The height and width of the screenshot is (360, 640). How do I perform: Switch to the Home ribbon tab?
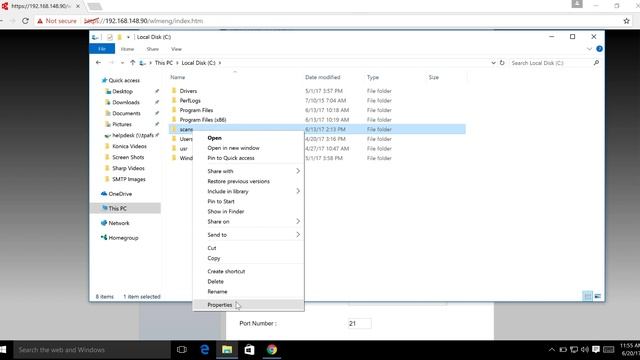pyautogui.click(x=127, y=49)
